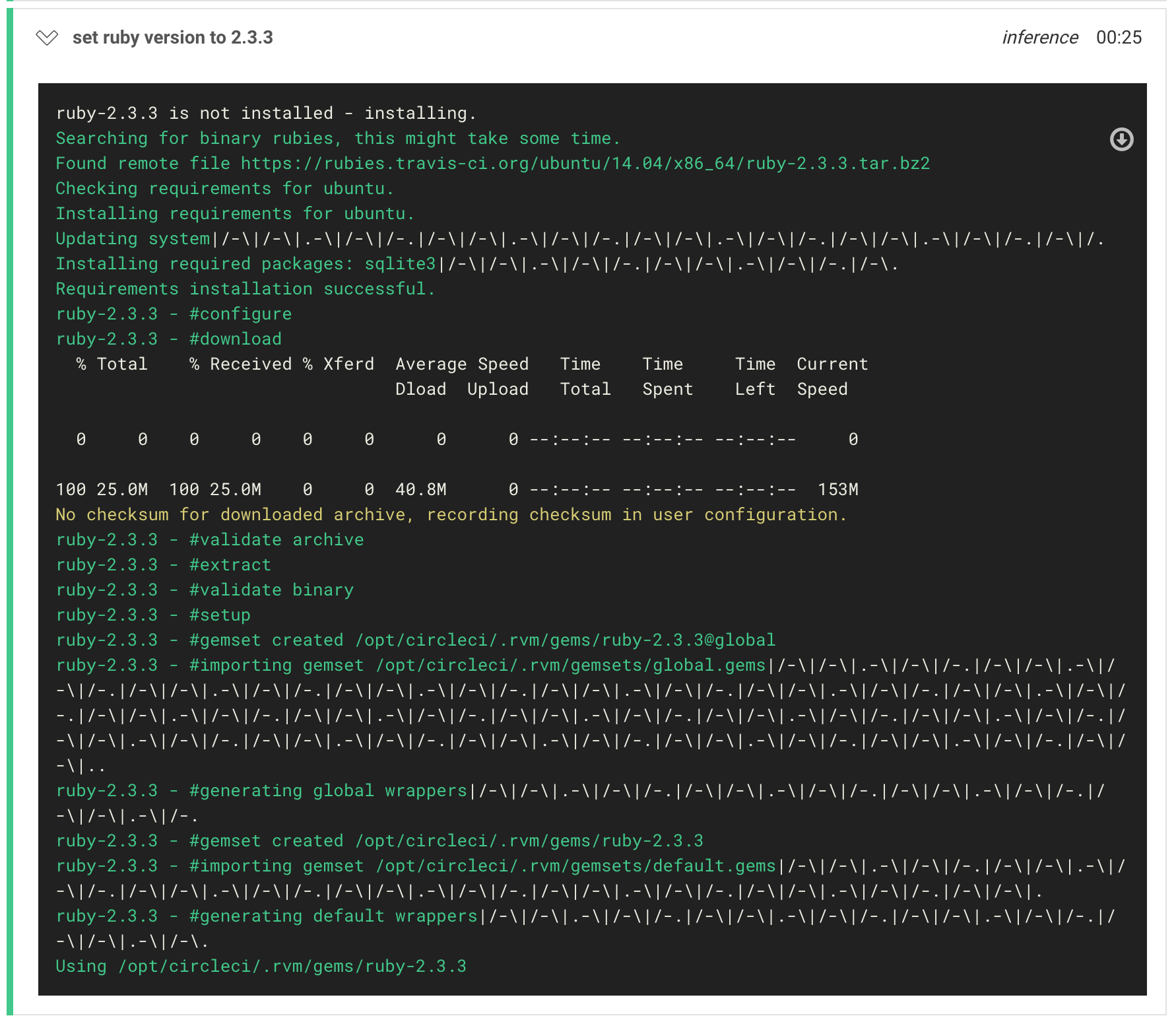This screenshot has height=1022, width=1176.
Task: Click 'Installing requirements for ubuntu.' line
Action: (235, 213)
